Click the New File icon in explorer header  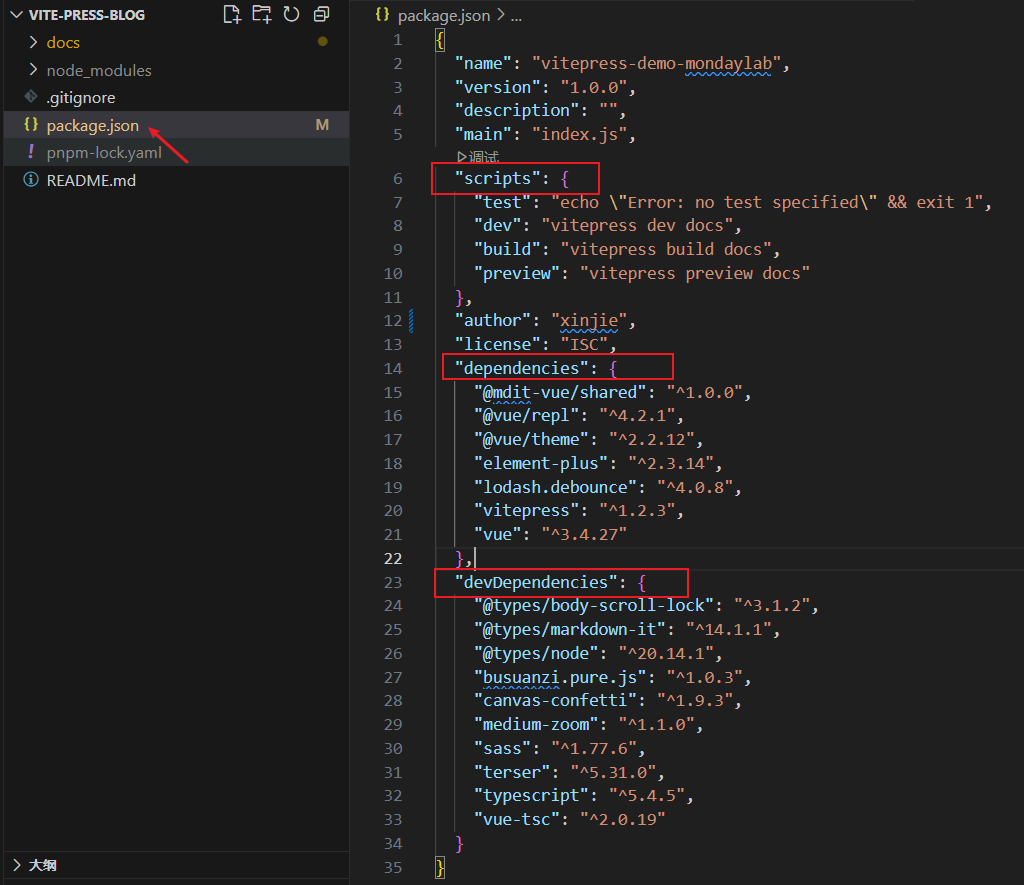(232, 14)
